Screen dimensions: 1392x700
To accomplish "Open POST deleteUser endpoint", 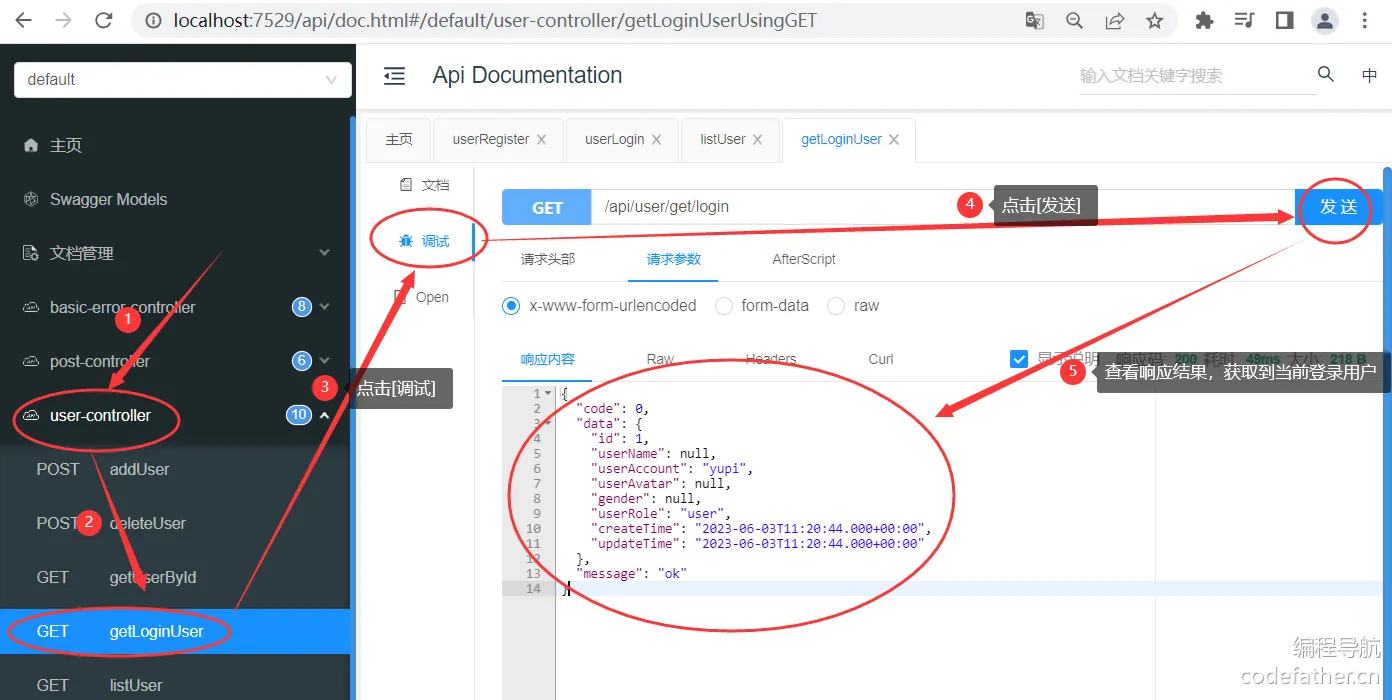I will (175, 523).
